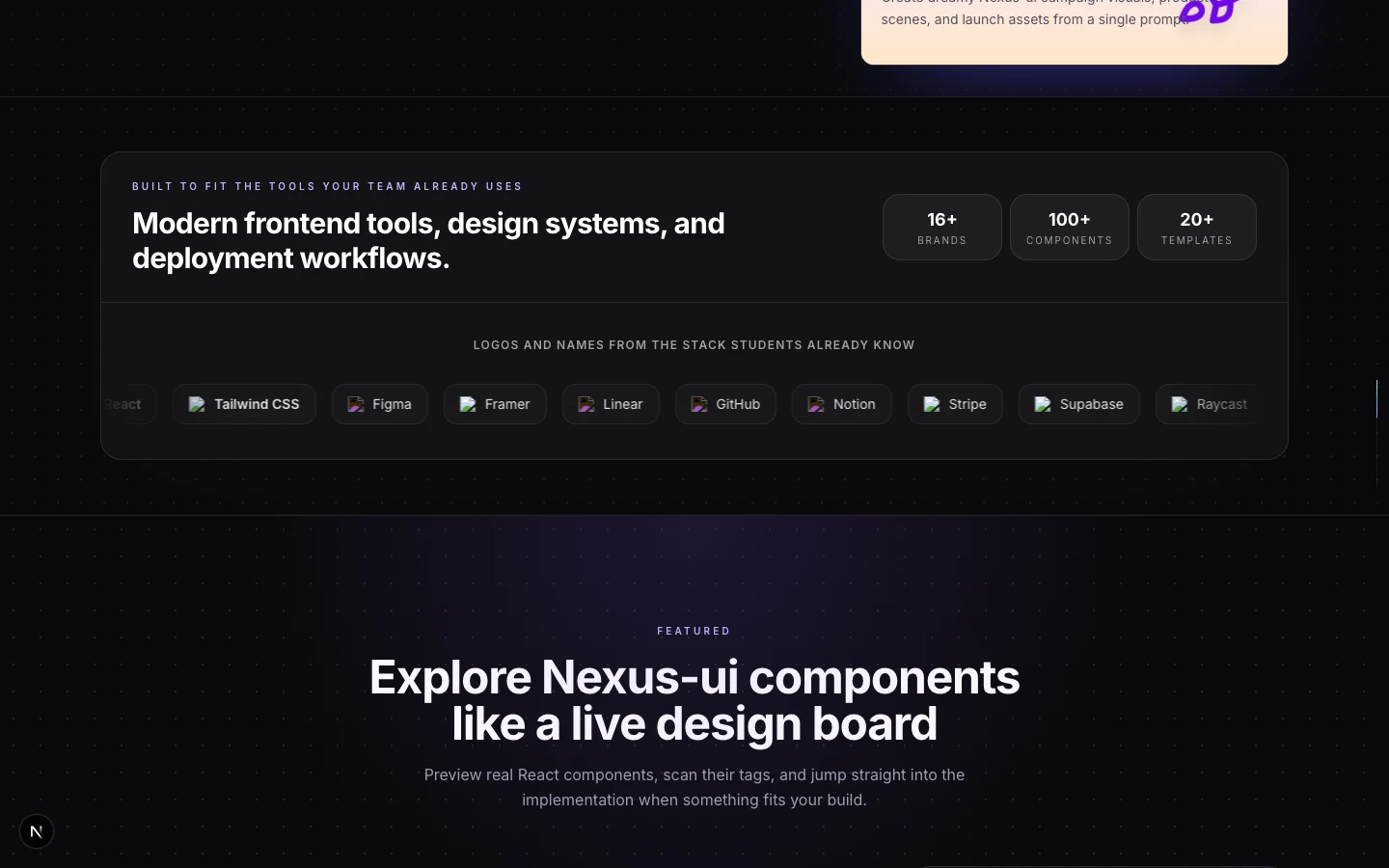Click the 16+ Brands stat card

click(942, 228)
